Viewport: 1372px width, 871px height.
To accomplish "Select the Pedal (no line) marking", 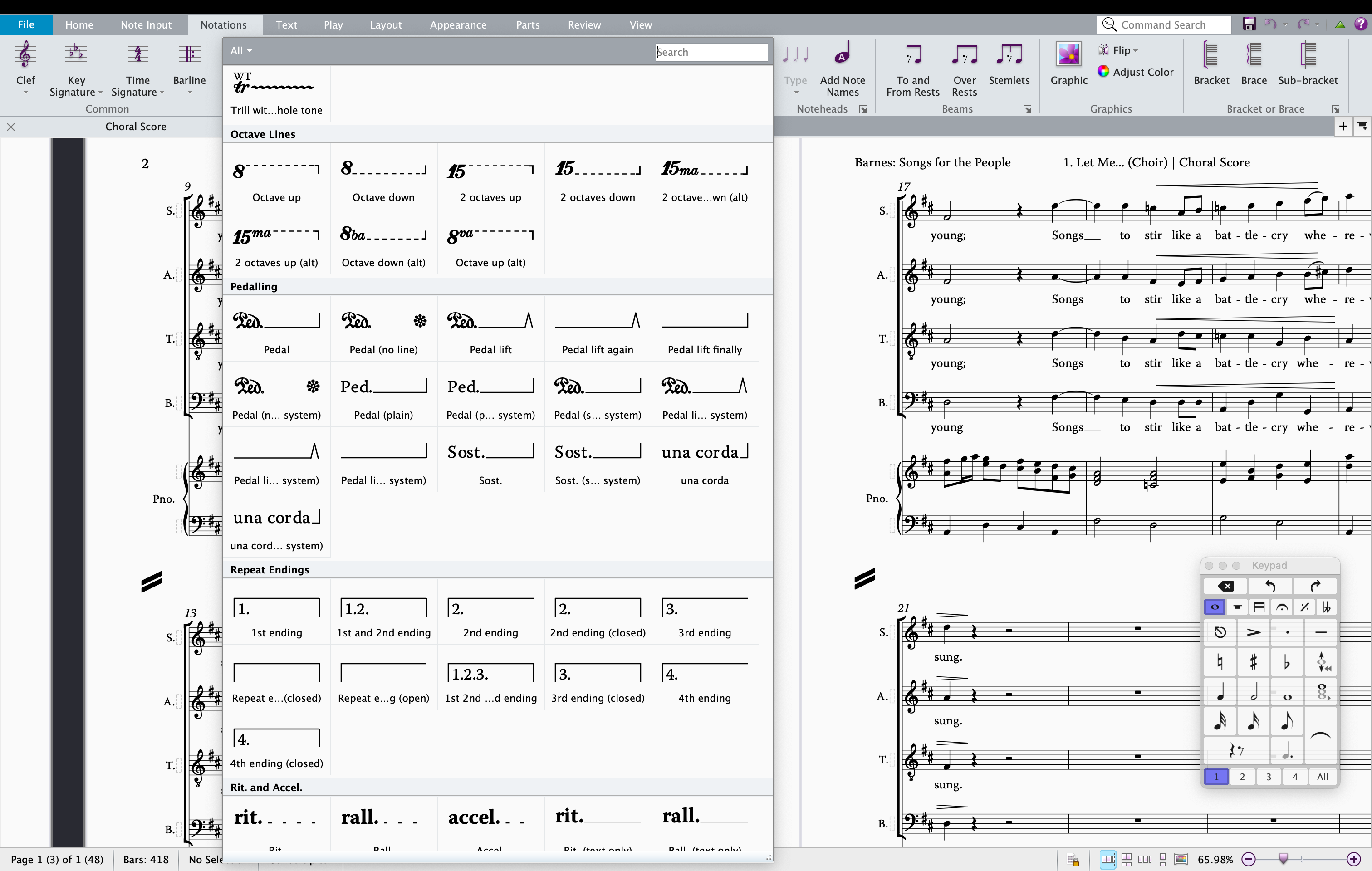I will click(383, 329).
